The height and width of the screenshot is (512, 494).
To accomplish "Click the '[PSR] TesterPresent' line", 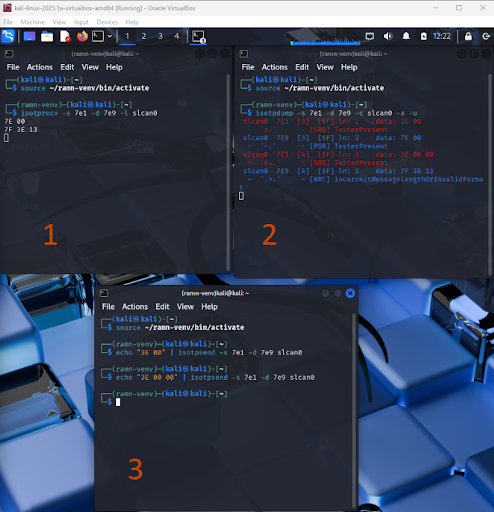I will click(348, 146).
